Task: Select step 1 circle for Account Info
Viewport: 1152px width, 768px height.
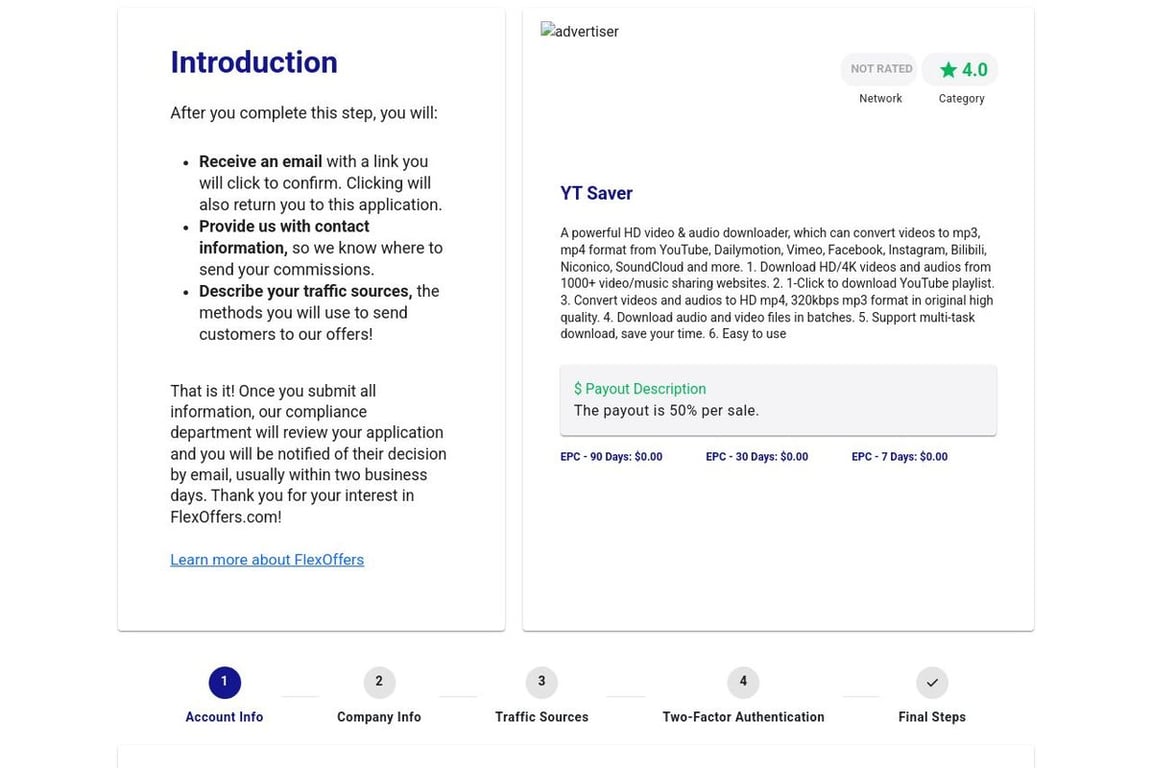Action: coord(224,682)
